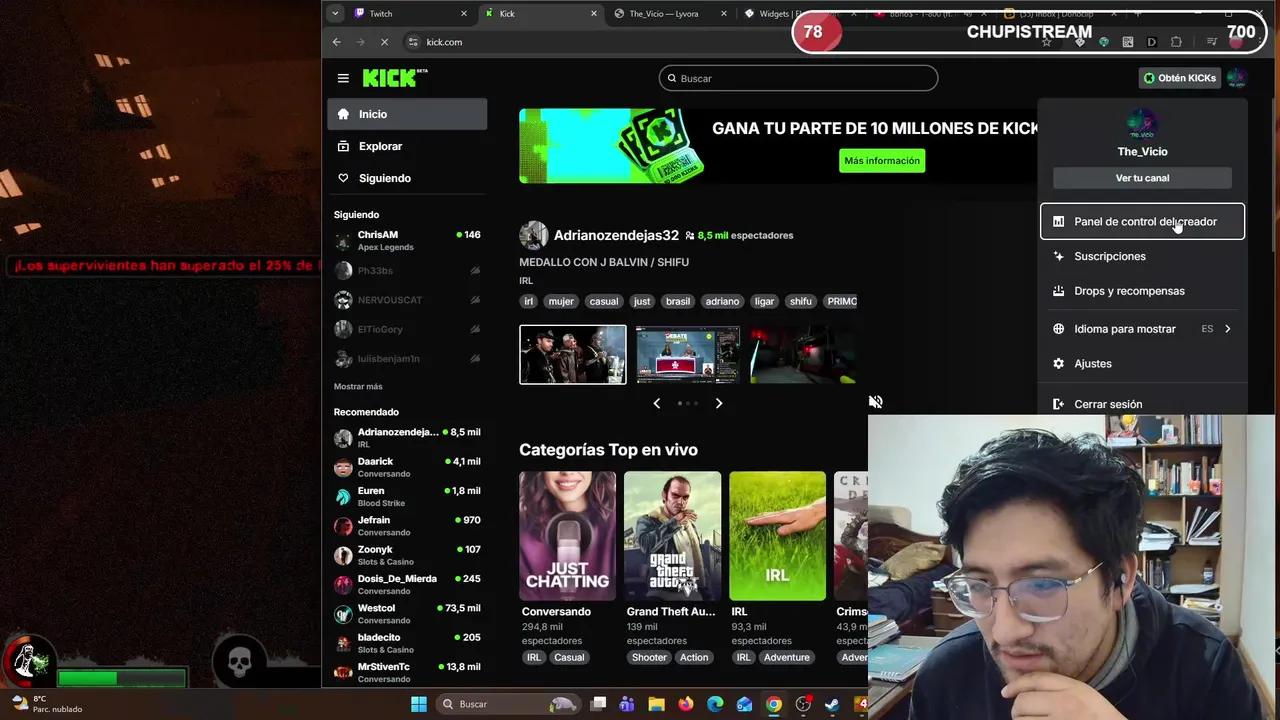Open Suscripciones from the user menu

click(x=1142, y=256)
